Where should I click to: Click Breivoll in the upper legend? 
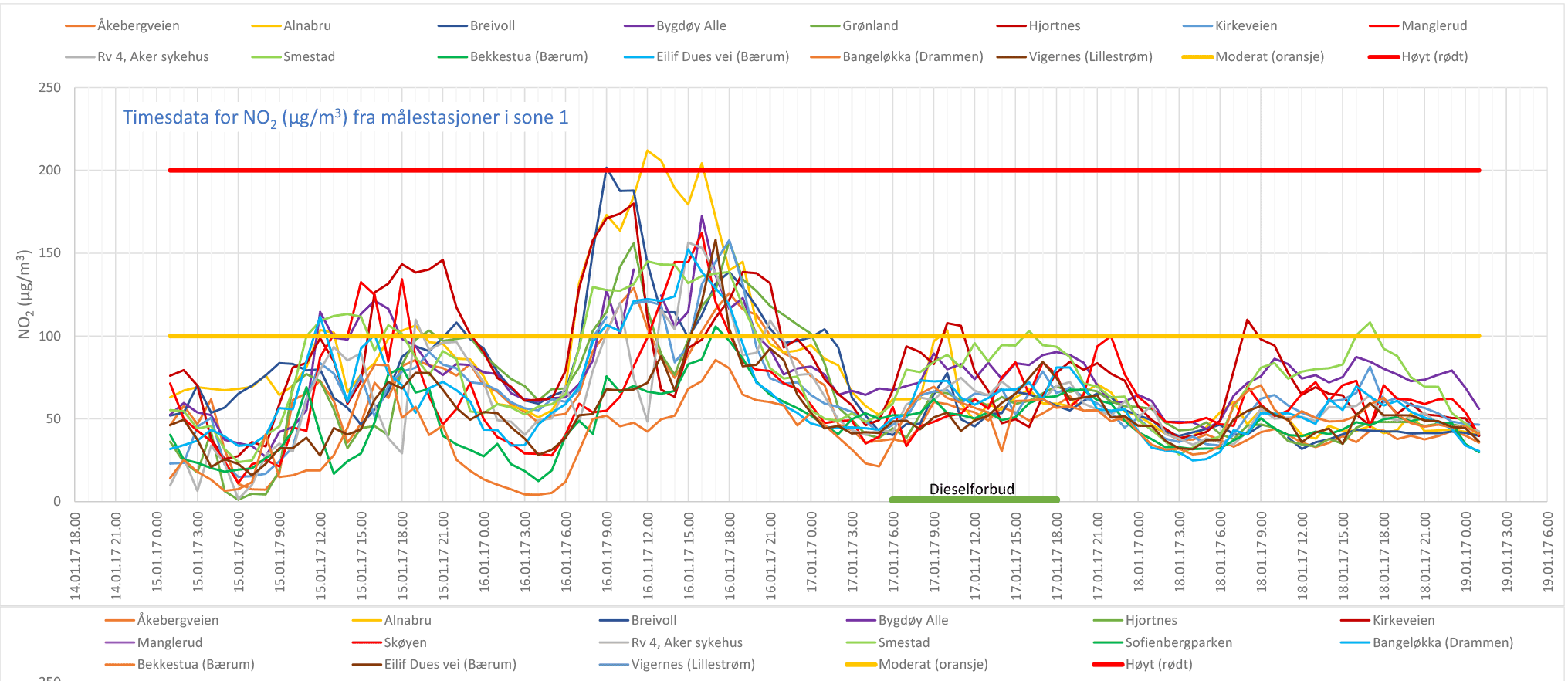(x=493, y=25)
